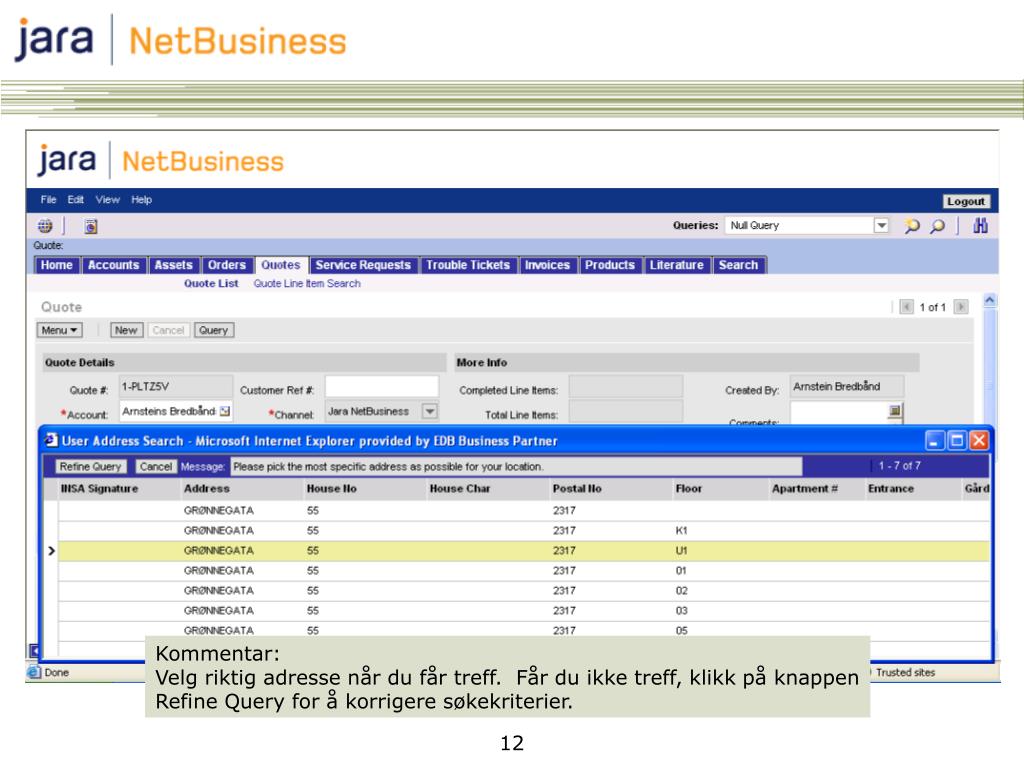This screenshot has width=1024, height=768.
Task: Click the Customer Ref # input field
Action: click(x=382, y=387)
